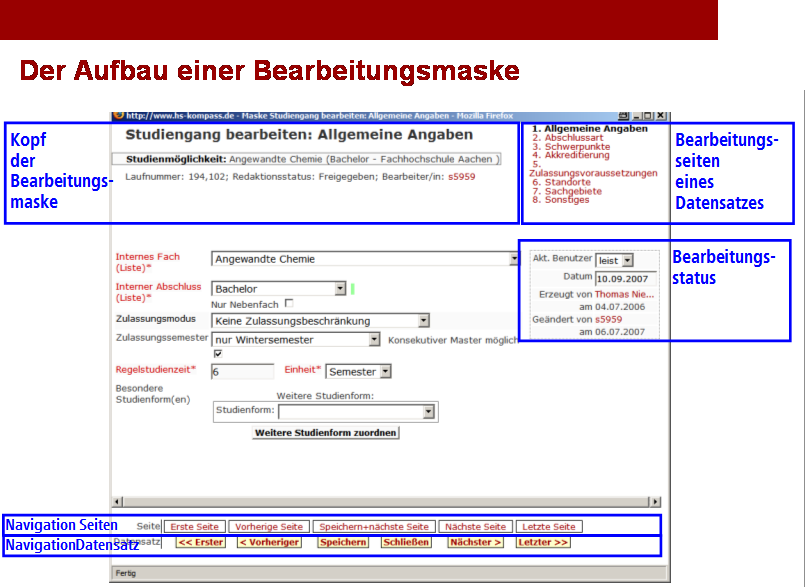Click the Studienmöglichkeit Angewandte Chemie text
The width and height of the screenshot is (805, 587).
click(x=313, y=159)
